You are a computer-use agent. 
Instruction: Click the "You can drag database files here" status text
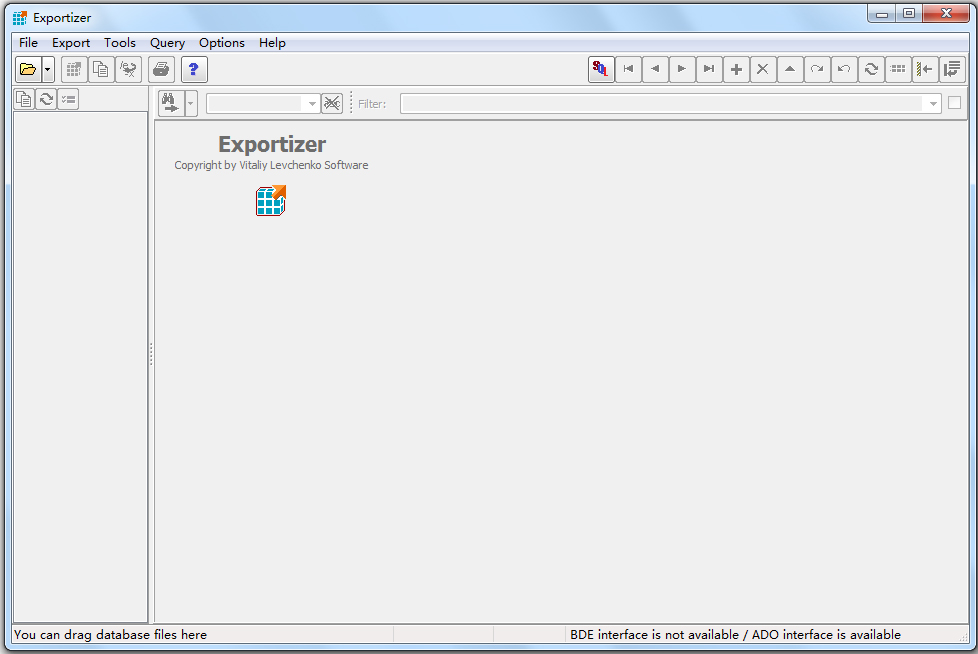pyautogui.click(x=110, y=635)
